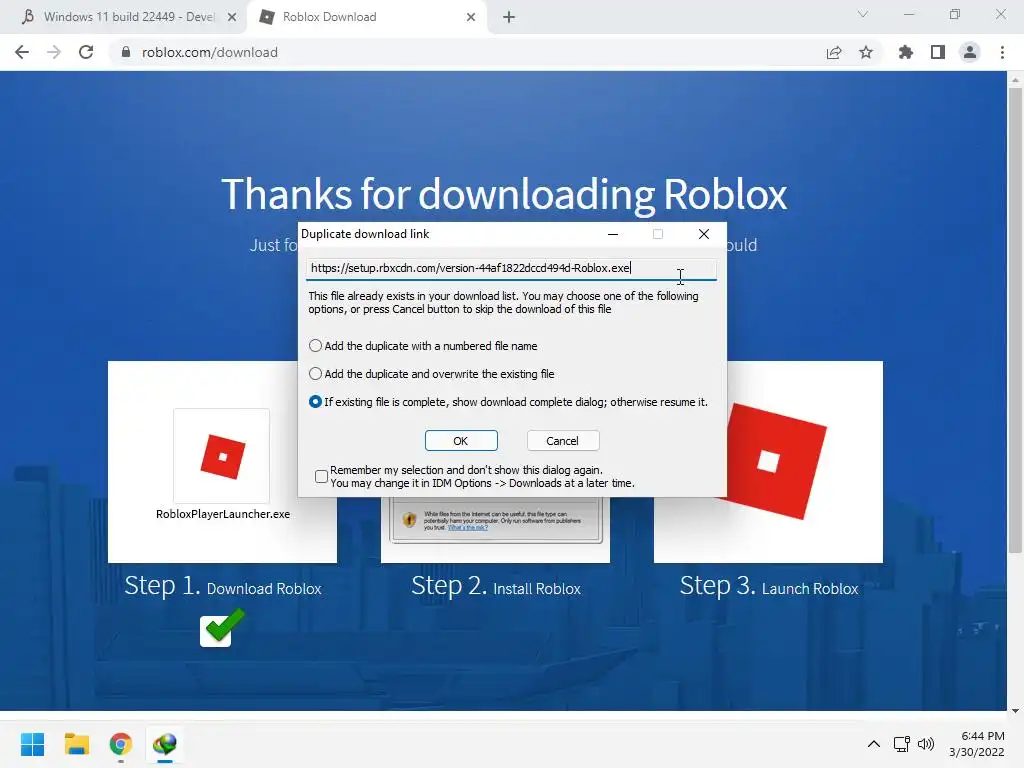Cancel the duplicate download dialog

click(x=562, y=441)
